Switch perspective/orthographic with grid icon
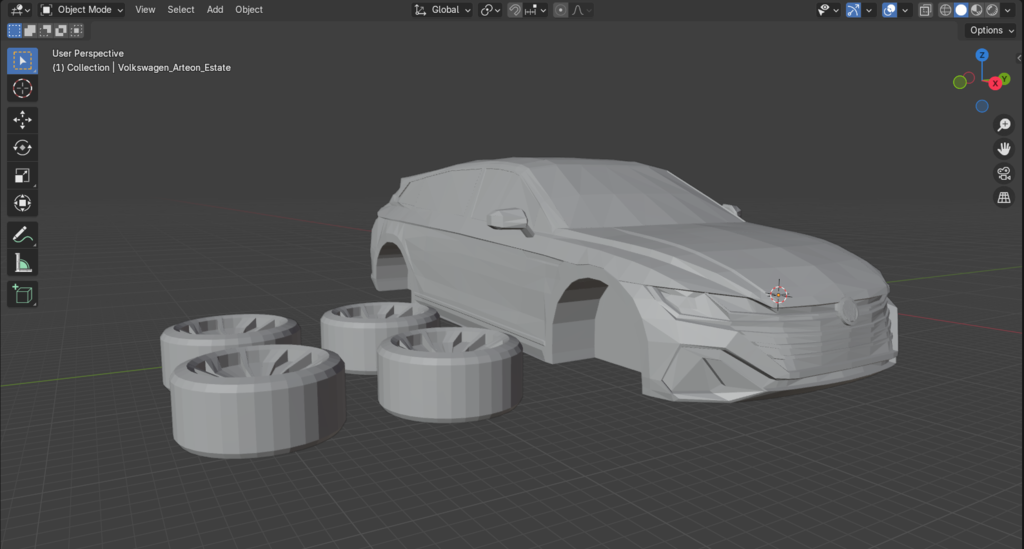 click(1003, 198)
